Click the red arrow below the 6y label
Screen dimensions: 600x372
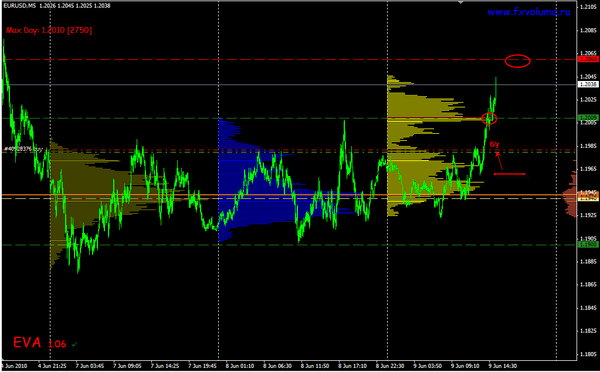[x=499, y=161]
